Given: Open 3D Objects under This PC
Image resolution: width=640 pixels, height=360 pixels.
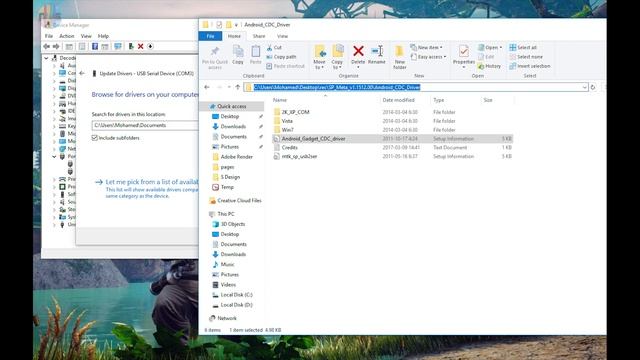Looking at the screenshot, I should tap(233, 224).
